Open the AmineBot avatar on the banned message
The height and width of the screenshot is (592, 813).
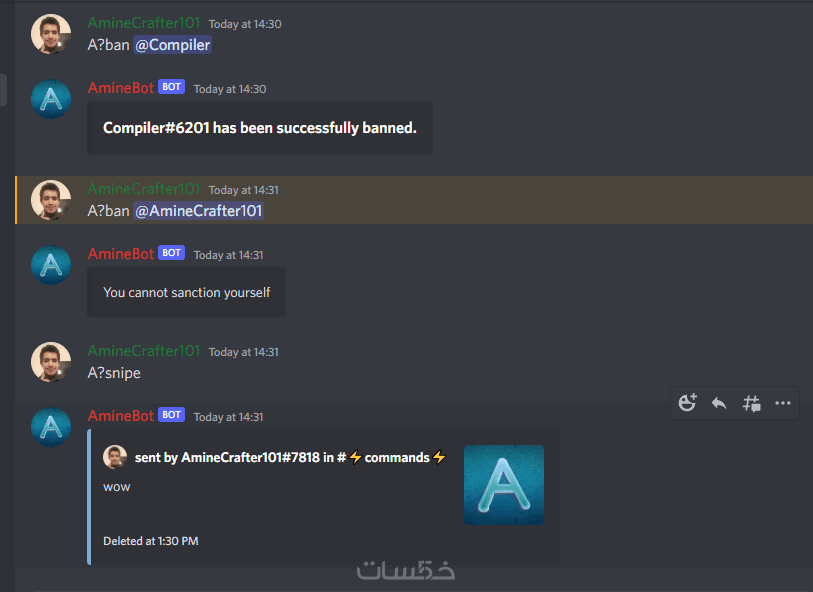click(x=51, y=99)
